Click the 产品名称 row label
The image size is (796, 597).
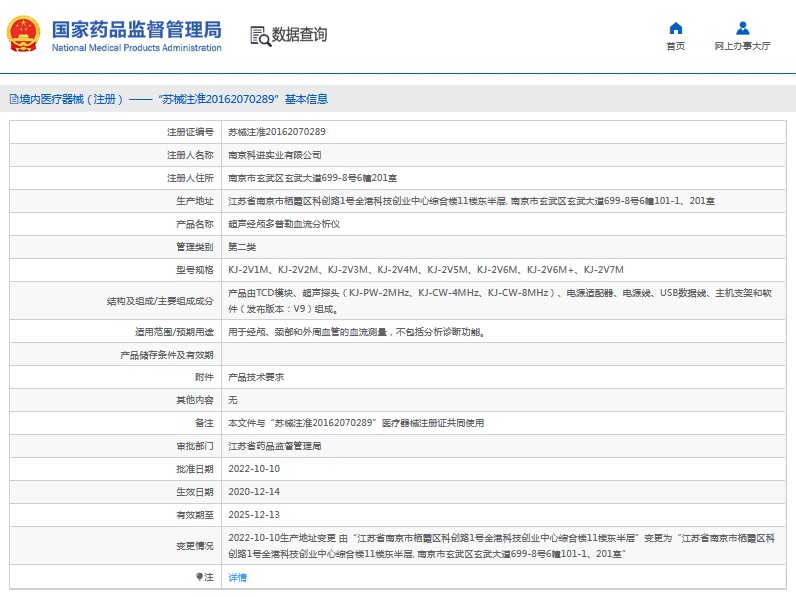[x=195, y=224]
